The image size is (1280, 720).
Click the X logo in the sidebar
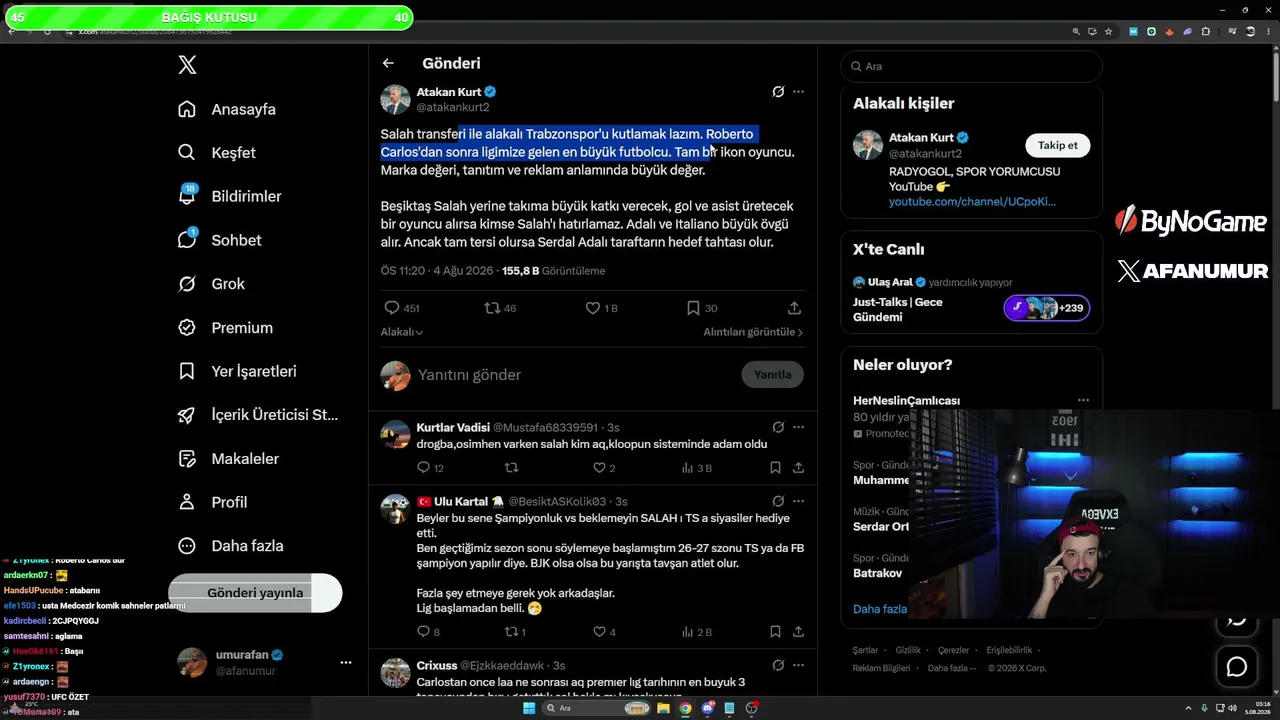click(187, 65)
